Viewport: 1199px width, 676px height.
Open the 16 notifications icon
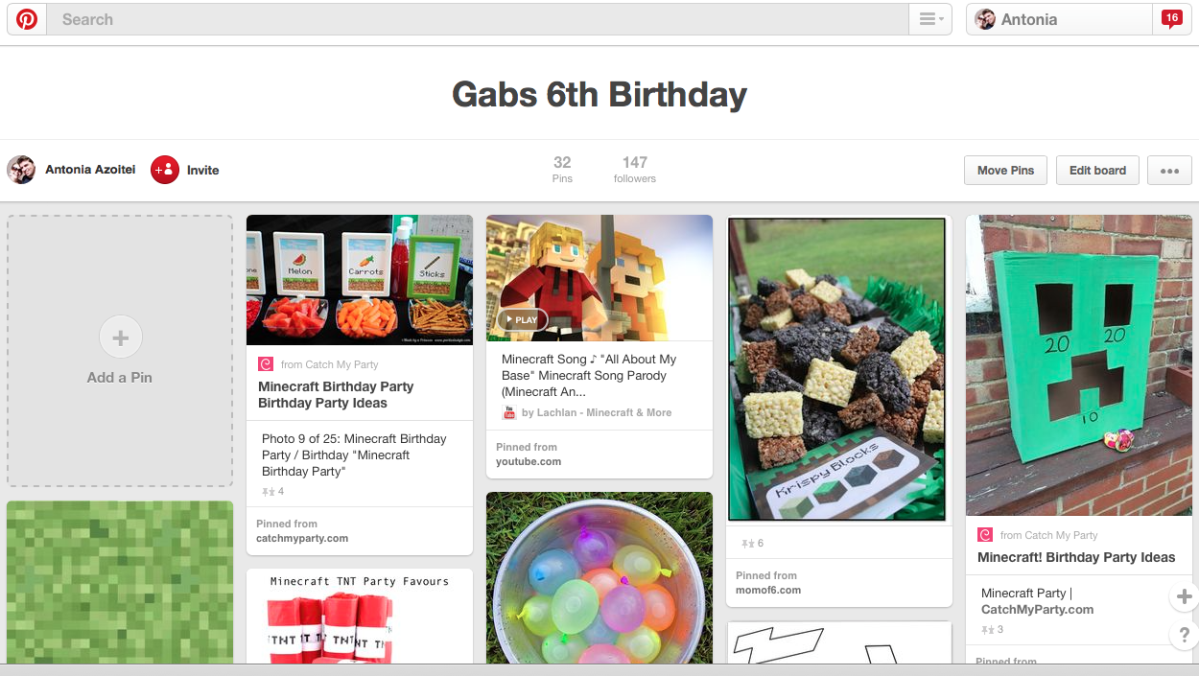1171,19
